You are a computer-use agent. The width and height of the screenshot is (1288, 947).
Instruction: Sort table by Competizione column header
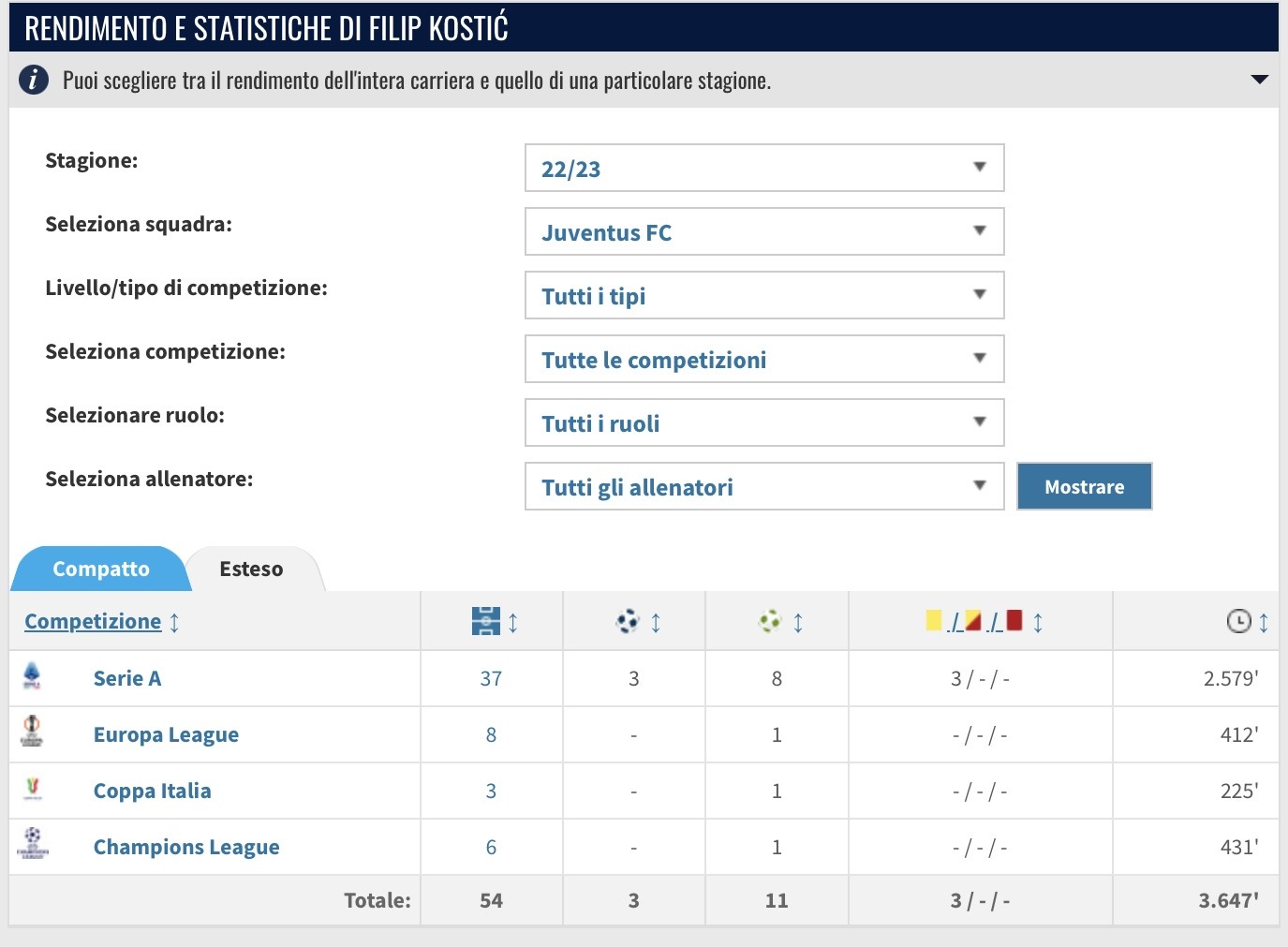tap(93, 621)
